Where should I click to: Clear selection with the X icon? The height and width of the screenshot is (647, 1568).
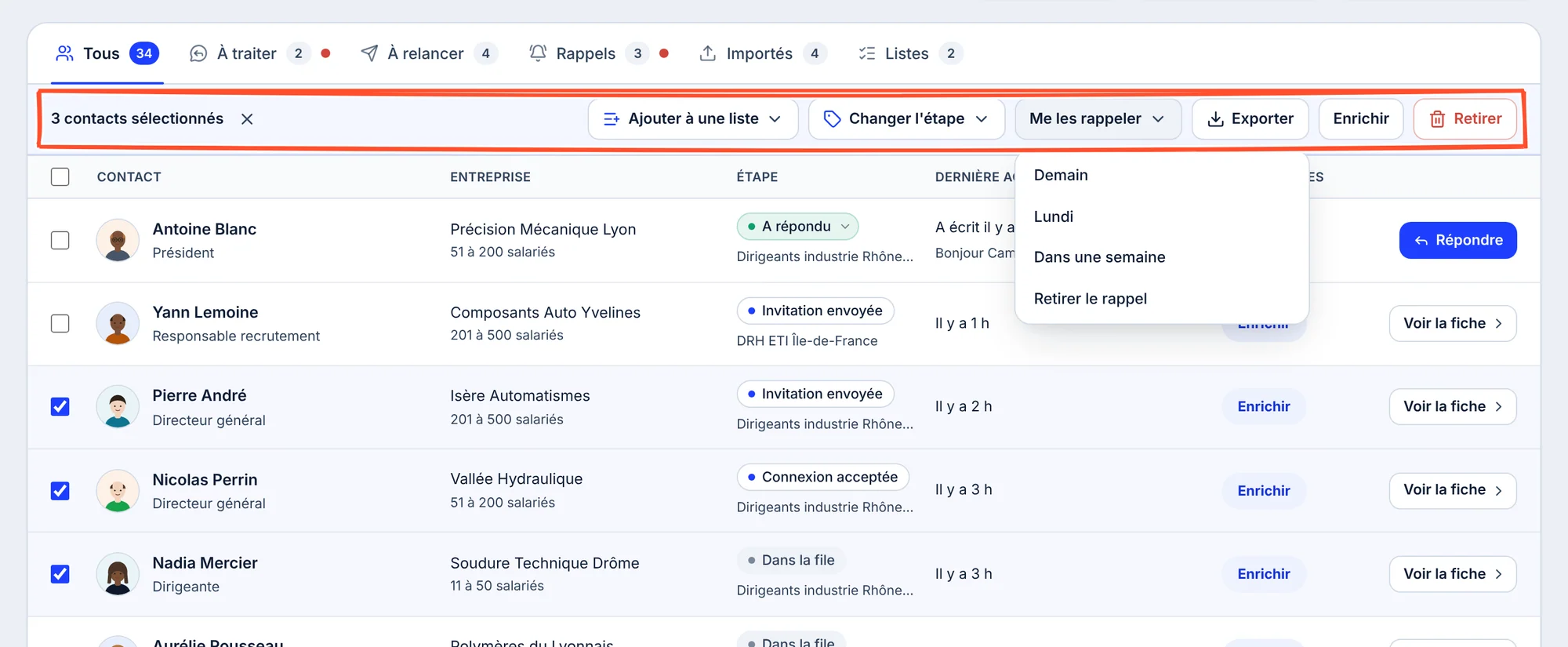tap(247, 119)
